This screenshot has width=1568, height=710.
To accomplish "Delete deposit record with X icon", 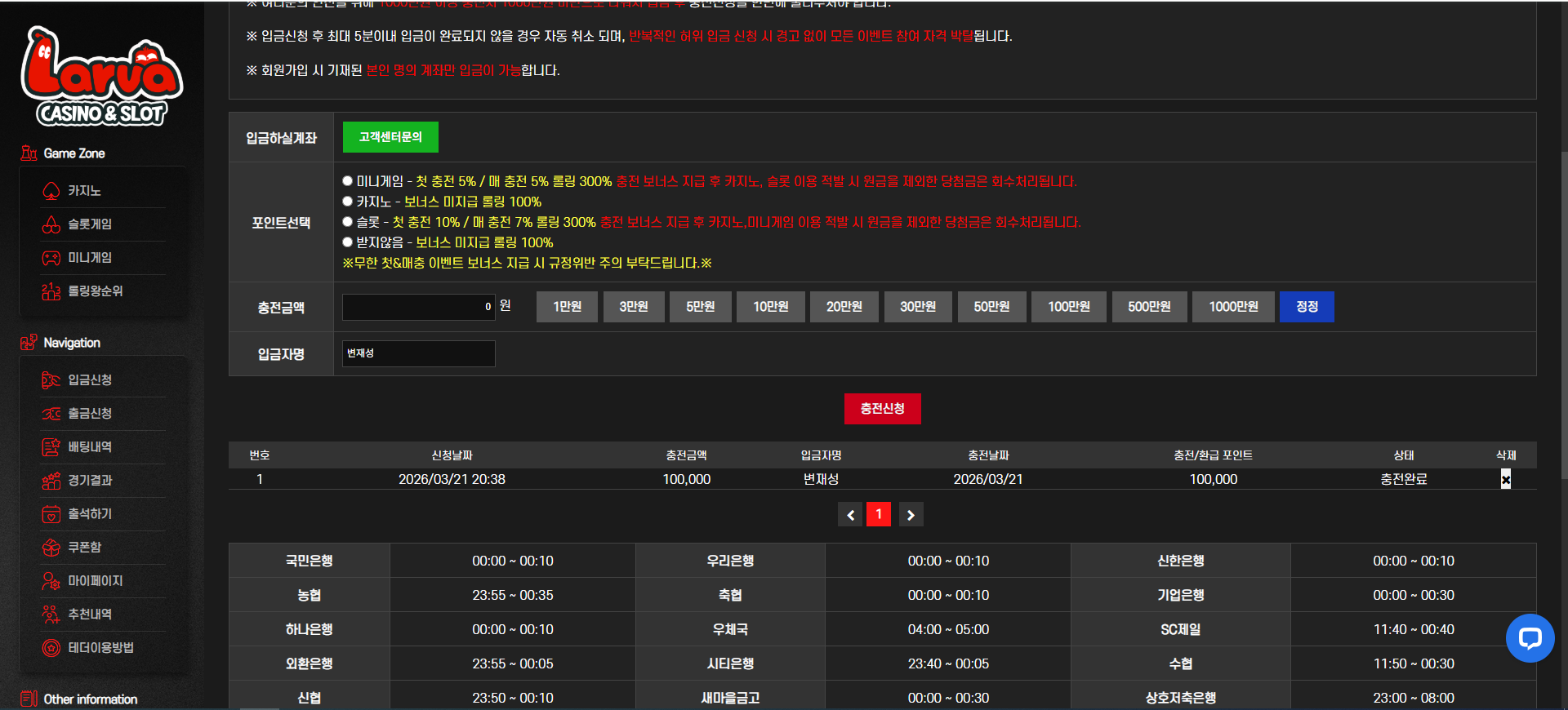I will tap(1506, 479).
